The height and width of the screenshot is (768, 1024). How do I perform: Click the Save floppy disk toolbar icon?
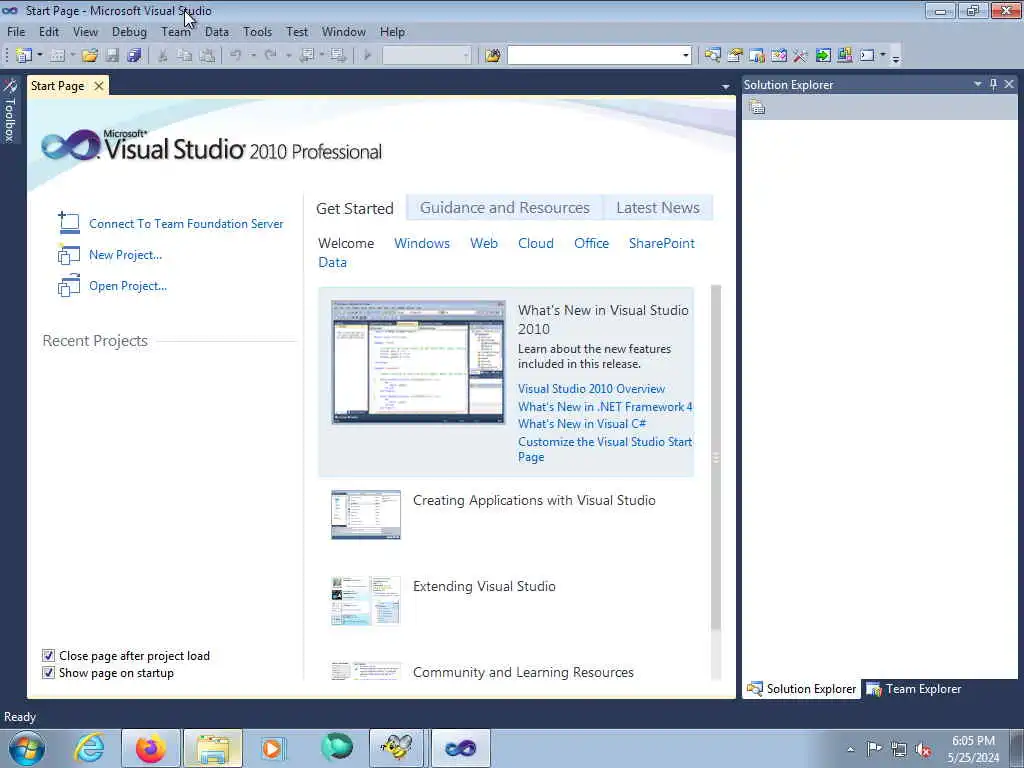coord(112,56)
